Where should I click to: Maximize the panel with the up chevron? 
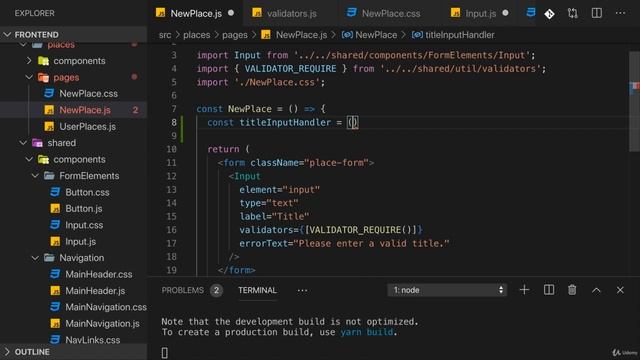coord(596,290)
